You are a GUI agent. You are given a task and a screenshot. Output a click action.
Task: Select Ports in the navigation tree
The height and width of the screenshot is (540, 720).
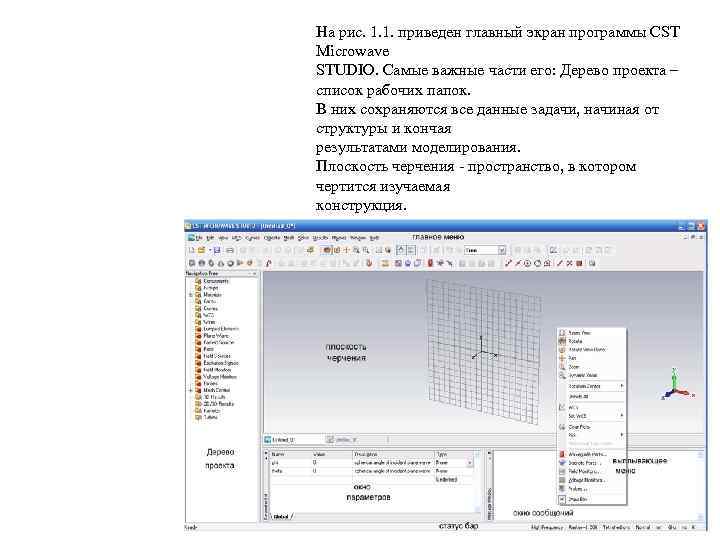(208, 349)
